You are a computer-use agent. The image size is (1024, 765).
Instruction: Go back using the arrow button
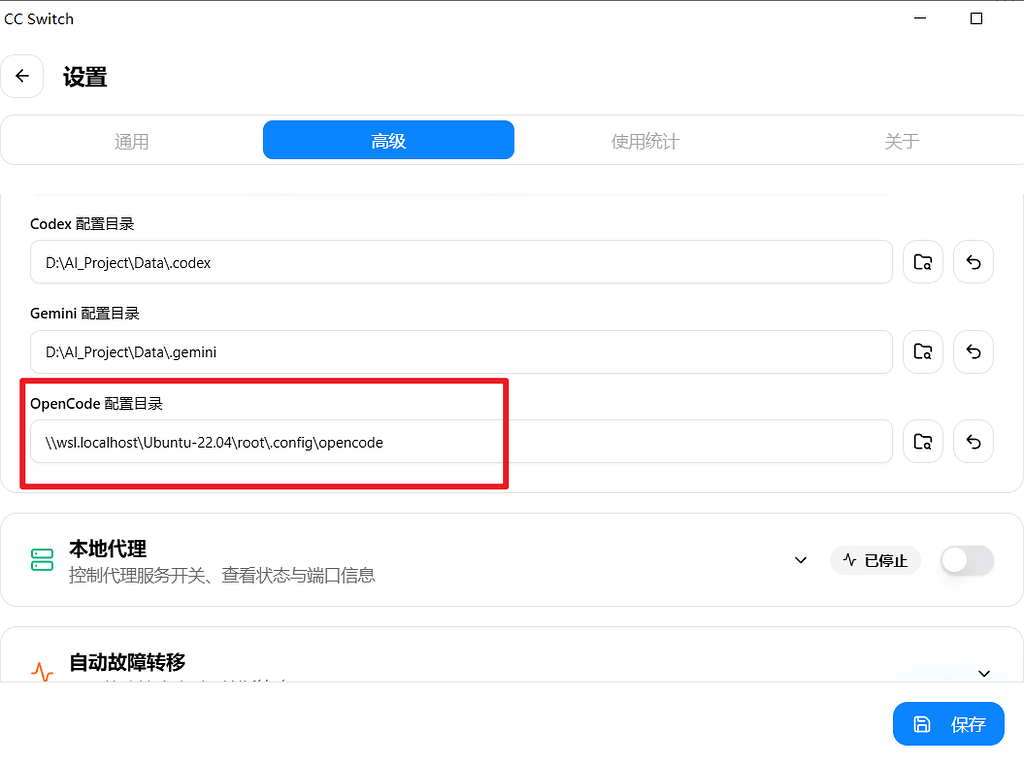click(x=22, y=76)
